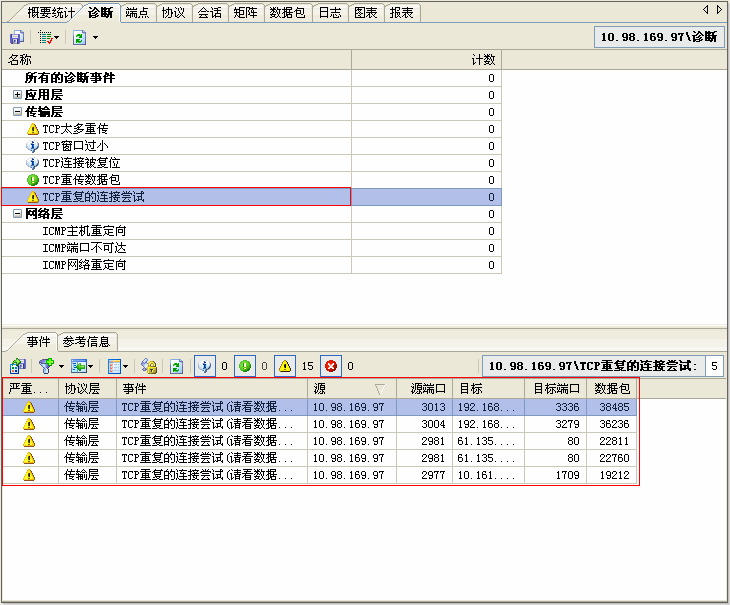Toggle the yellow warning severity filter button

[x=285, y=366]
